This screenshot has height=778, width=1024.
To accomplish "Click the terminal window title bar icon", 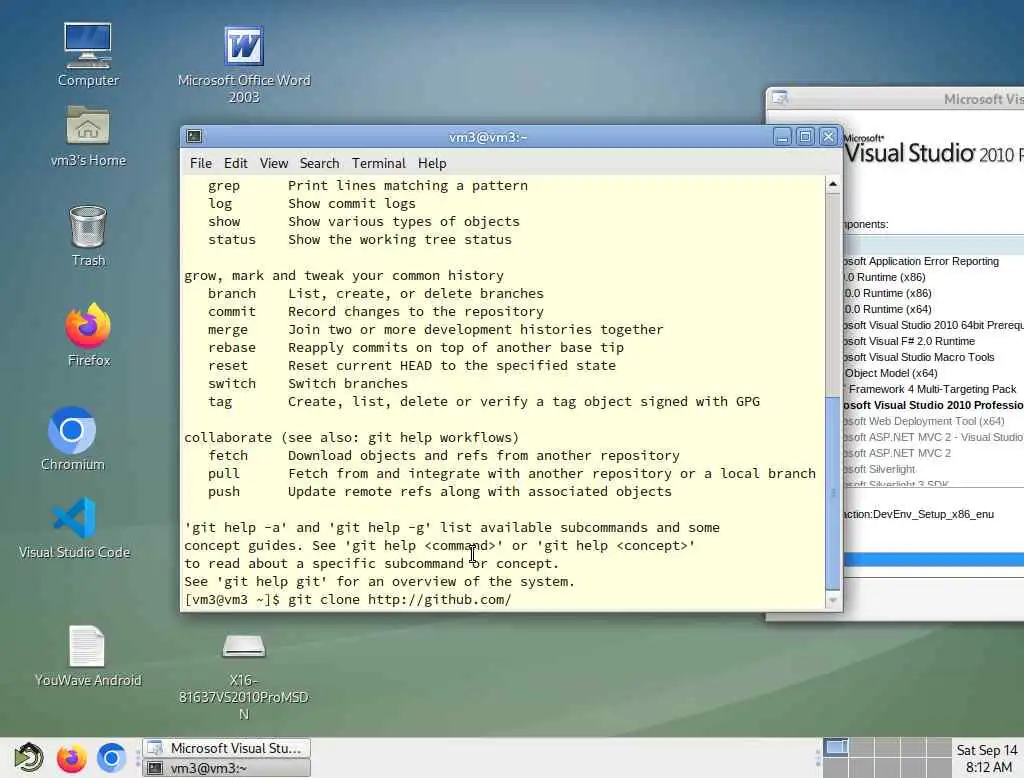I will click(194, 136).
